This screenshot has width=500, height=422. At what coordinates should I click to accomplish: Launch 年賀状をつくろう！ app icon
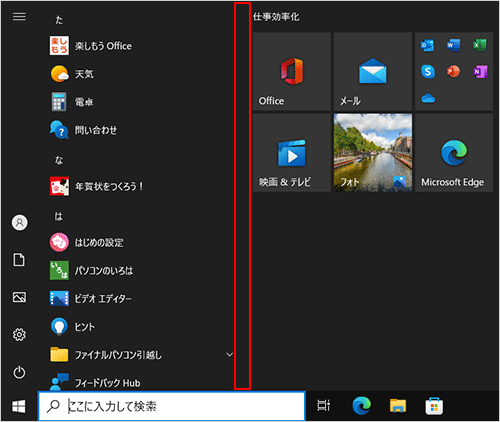coord(59,186)
